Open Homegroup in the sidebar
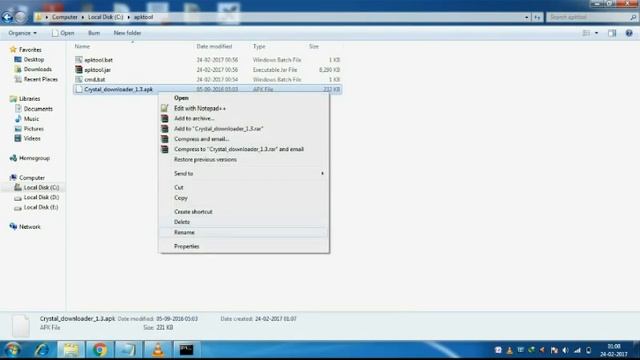This screenshot has height=360, width=640. pos(34,158)
